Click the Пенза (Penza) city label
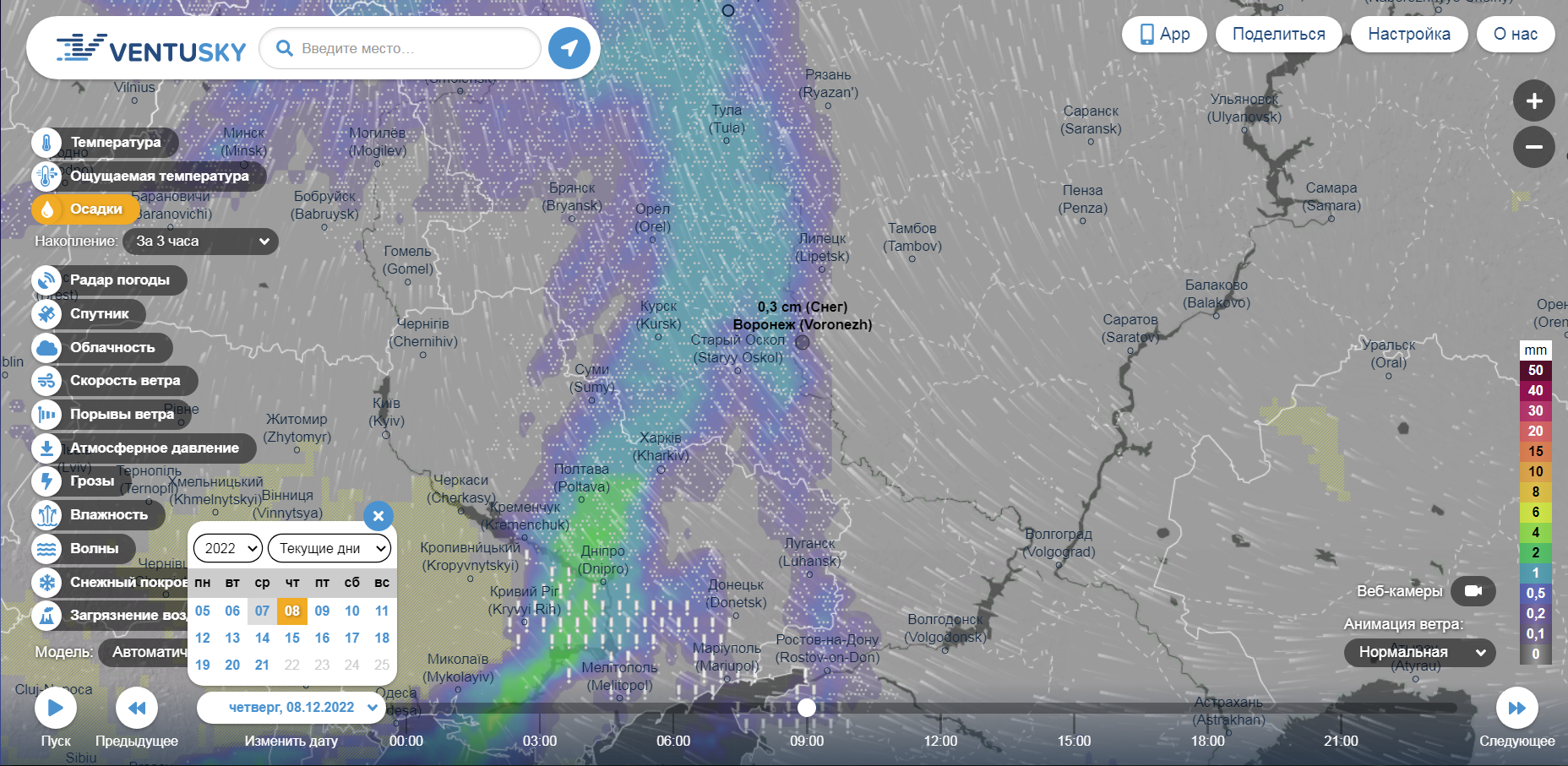The width and height of the screenshot is (1568, 766). click(x=1083, y=199)
